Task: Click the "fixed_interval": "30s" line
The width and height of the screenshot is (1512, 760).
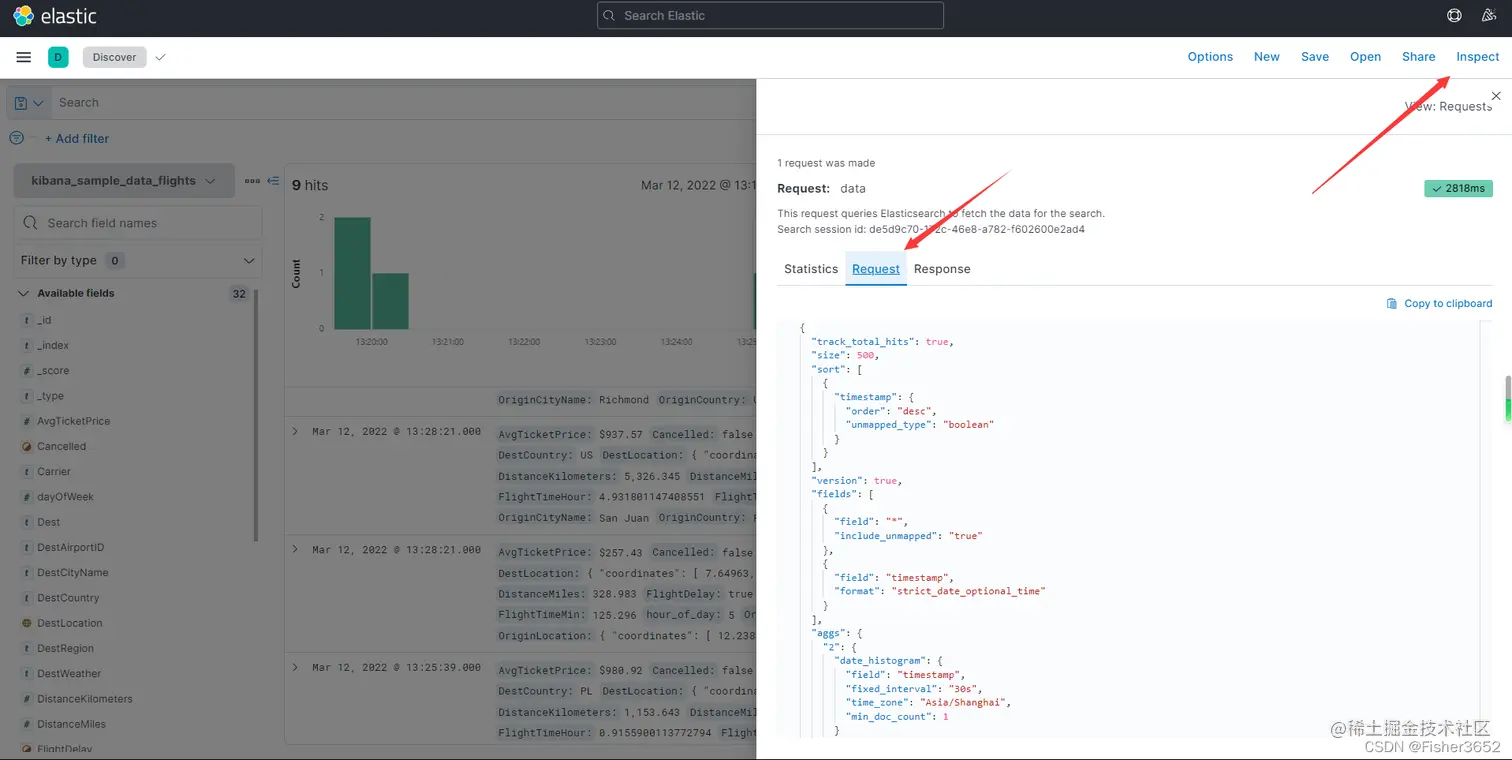Action: coord(915,689)
